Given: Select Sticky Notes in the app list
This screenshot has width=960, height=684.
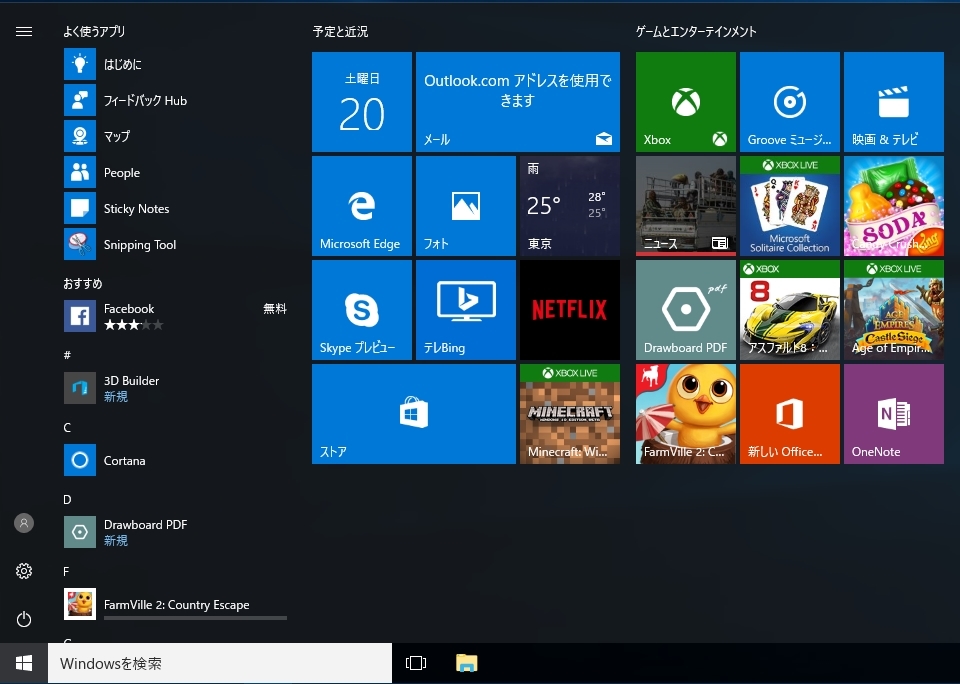Looking at the screenshot, I should tap(136, 209).
